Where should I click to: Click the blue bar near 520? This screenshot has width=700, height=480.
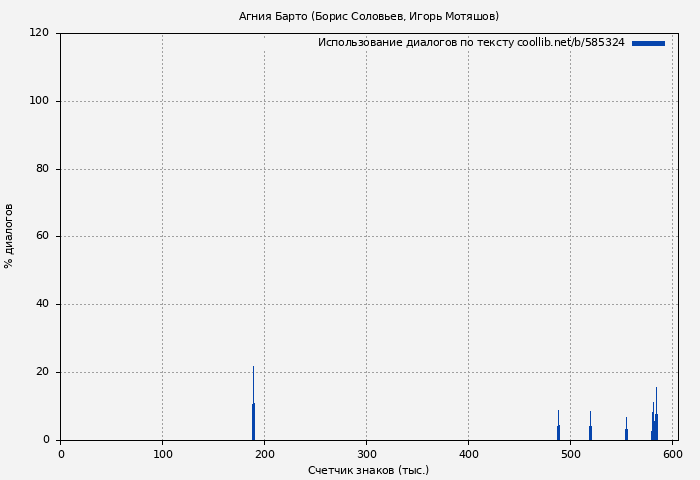[590, 431]
